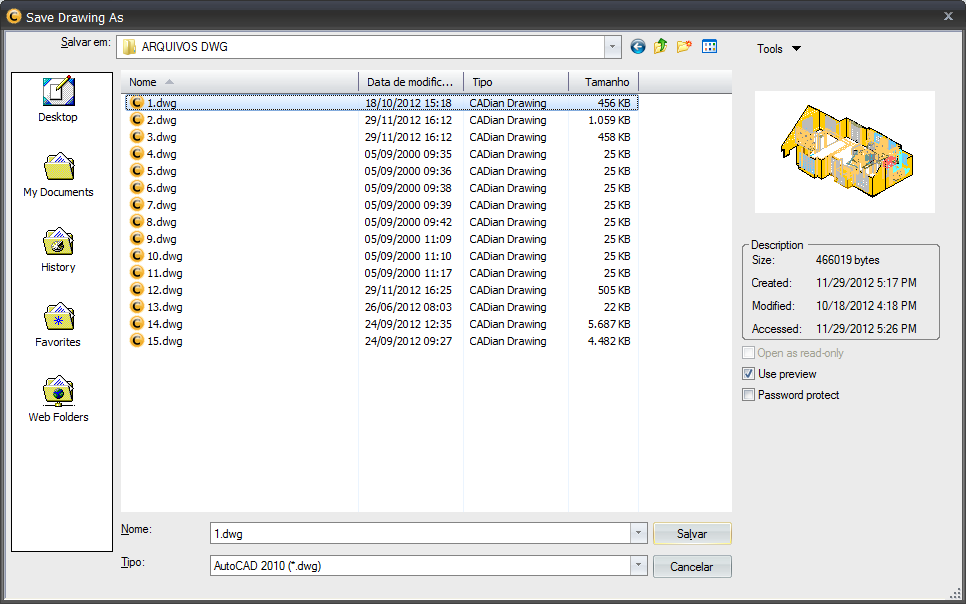The width and height of the screenshot is (966, 604).
Task: Click the date 29/11/2012 16:25
Action: 408,290
